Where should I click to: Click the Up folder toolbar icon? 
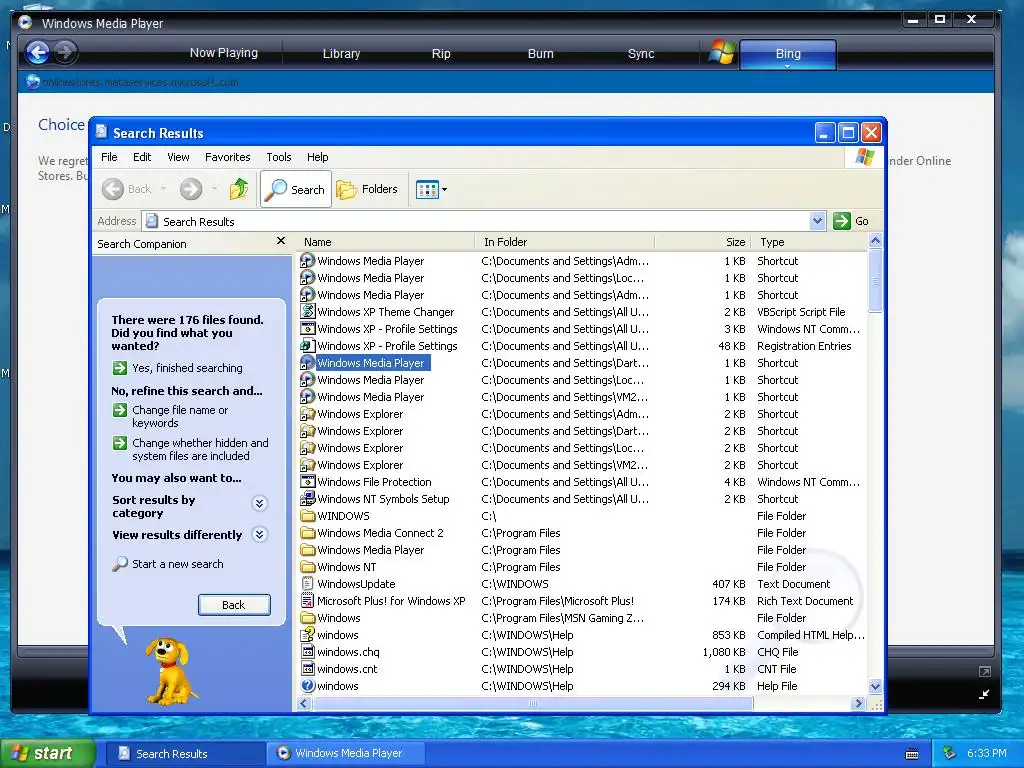point(239,189)
